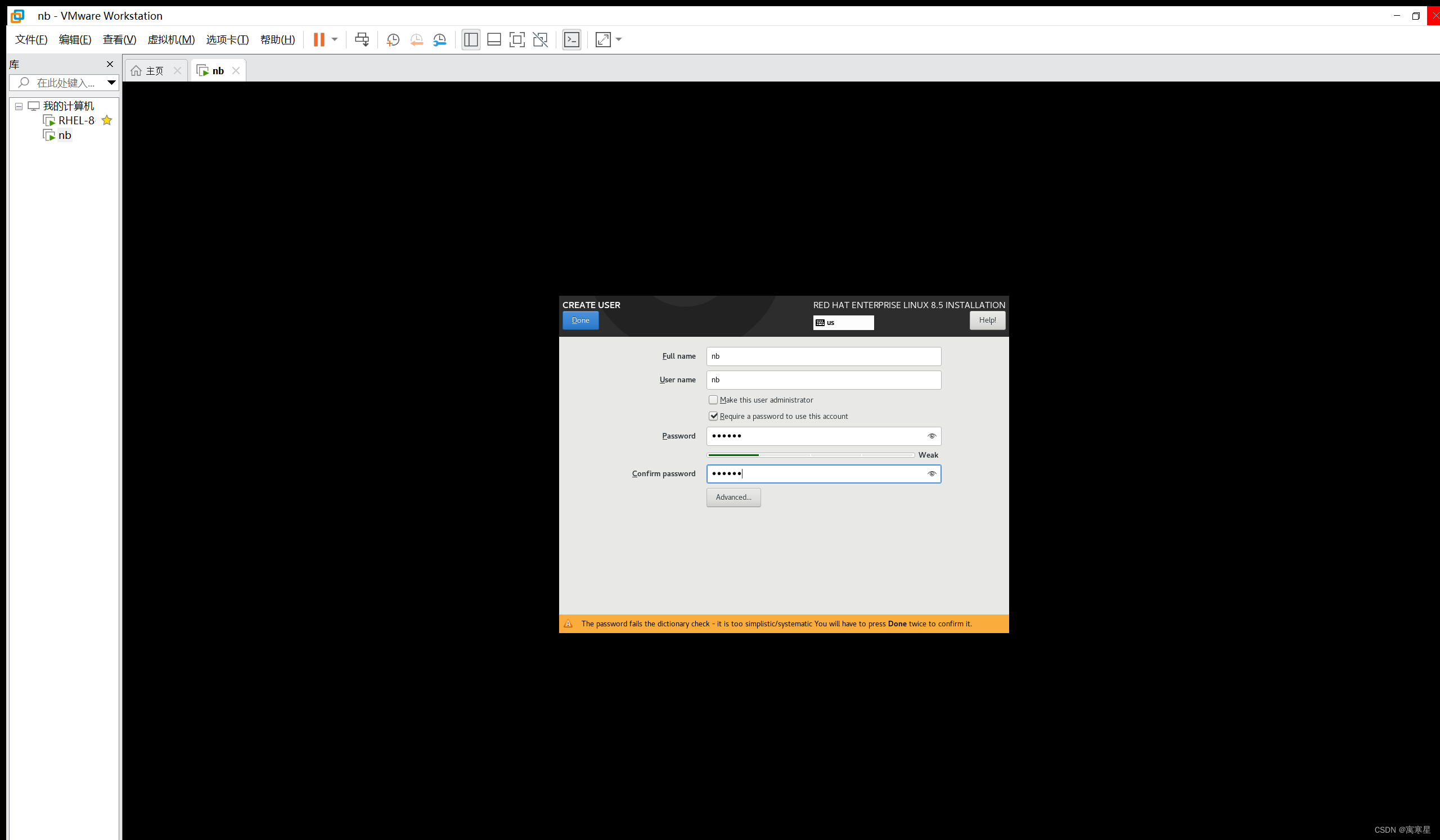
Task: Select the RHEL-8 virtual machine
Action: point(76,120)
